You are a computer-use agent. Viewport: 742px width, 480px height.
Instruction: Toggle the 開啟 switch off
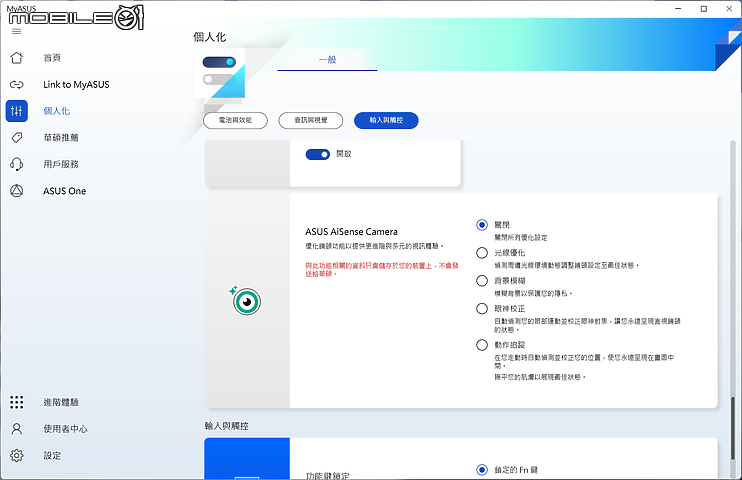318,154
